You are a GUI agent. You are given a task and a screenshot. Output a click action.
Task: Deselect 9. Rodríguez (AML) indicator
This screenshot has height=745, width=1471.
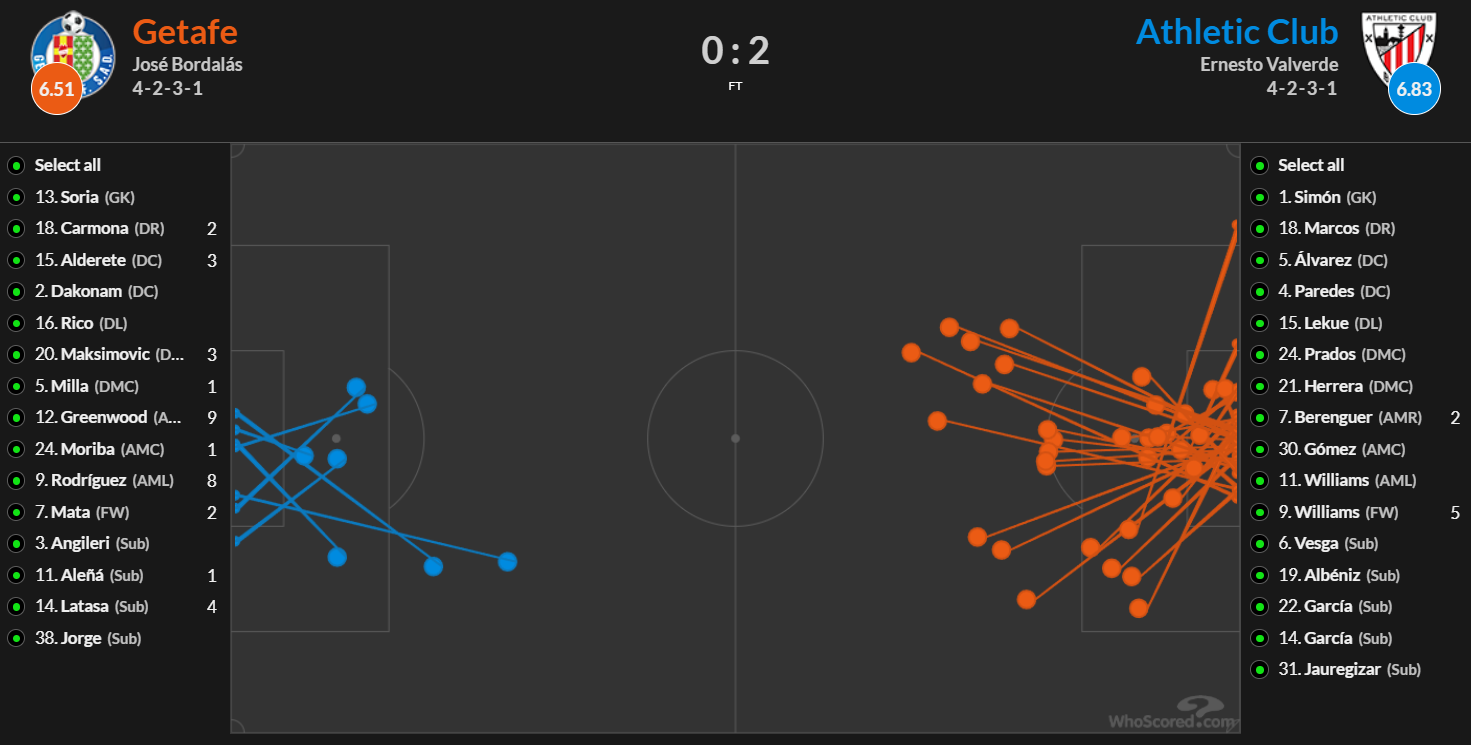click(x=17, y=480)
